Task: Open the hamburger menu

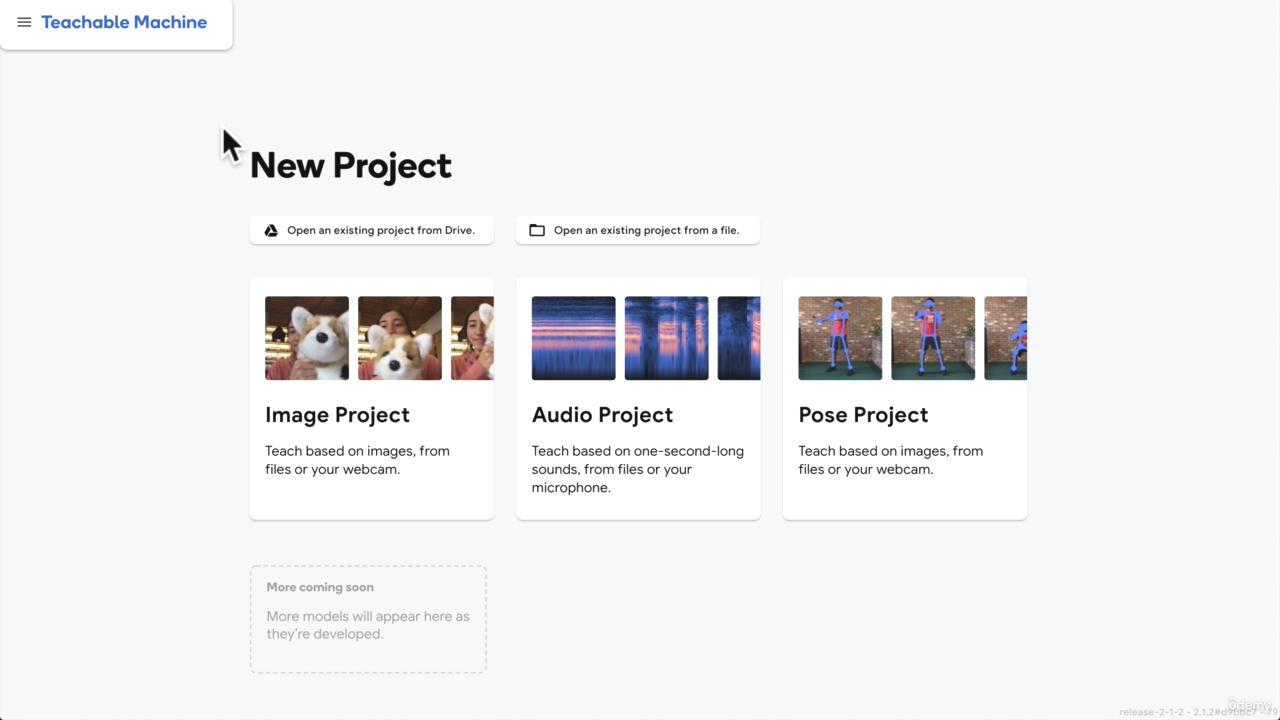Action: point(24,22)
